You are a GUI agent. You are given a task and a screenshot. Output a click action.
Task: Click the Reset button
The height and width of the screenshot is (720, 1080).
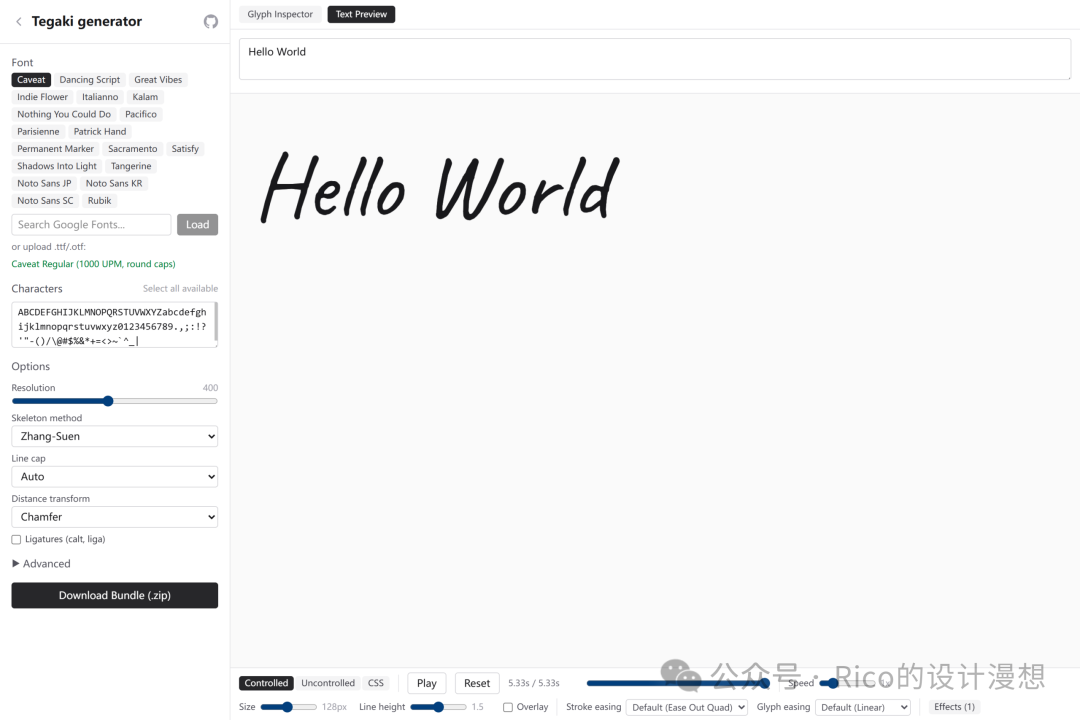pos(477,683)
